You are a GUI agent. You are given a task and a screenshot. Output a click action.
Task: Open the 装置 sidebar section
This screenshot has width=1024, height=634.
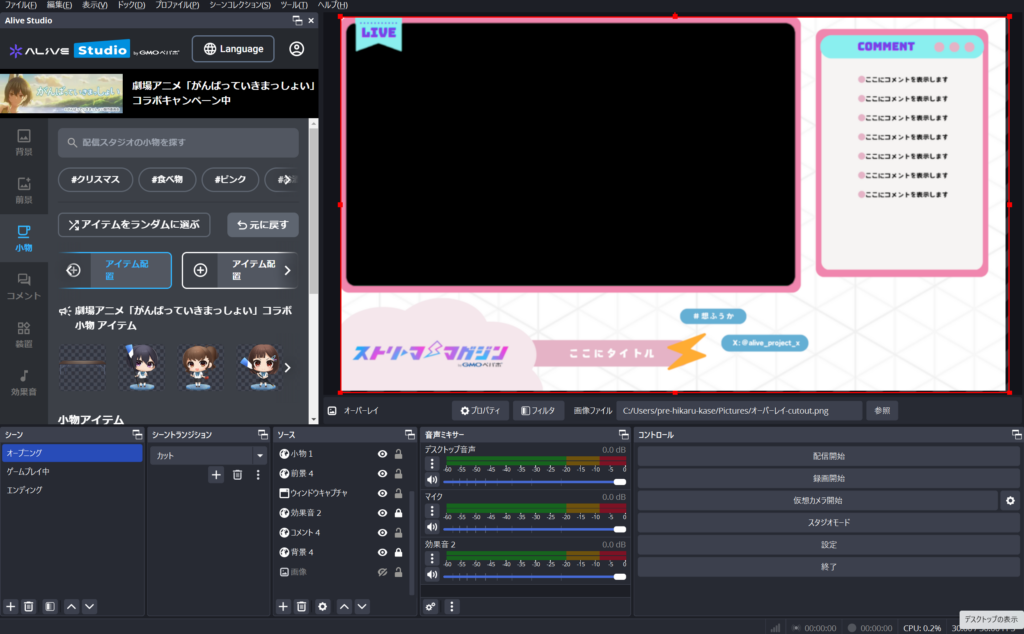click(24, 334)
